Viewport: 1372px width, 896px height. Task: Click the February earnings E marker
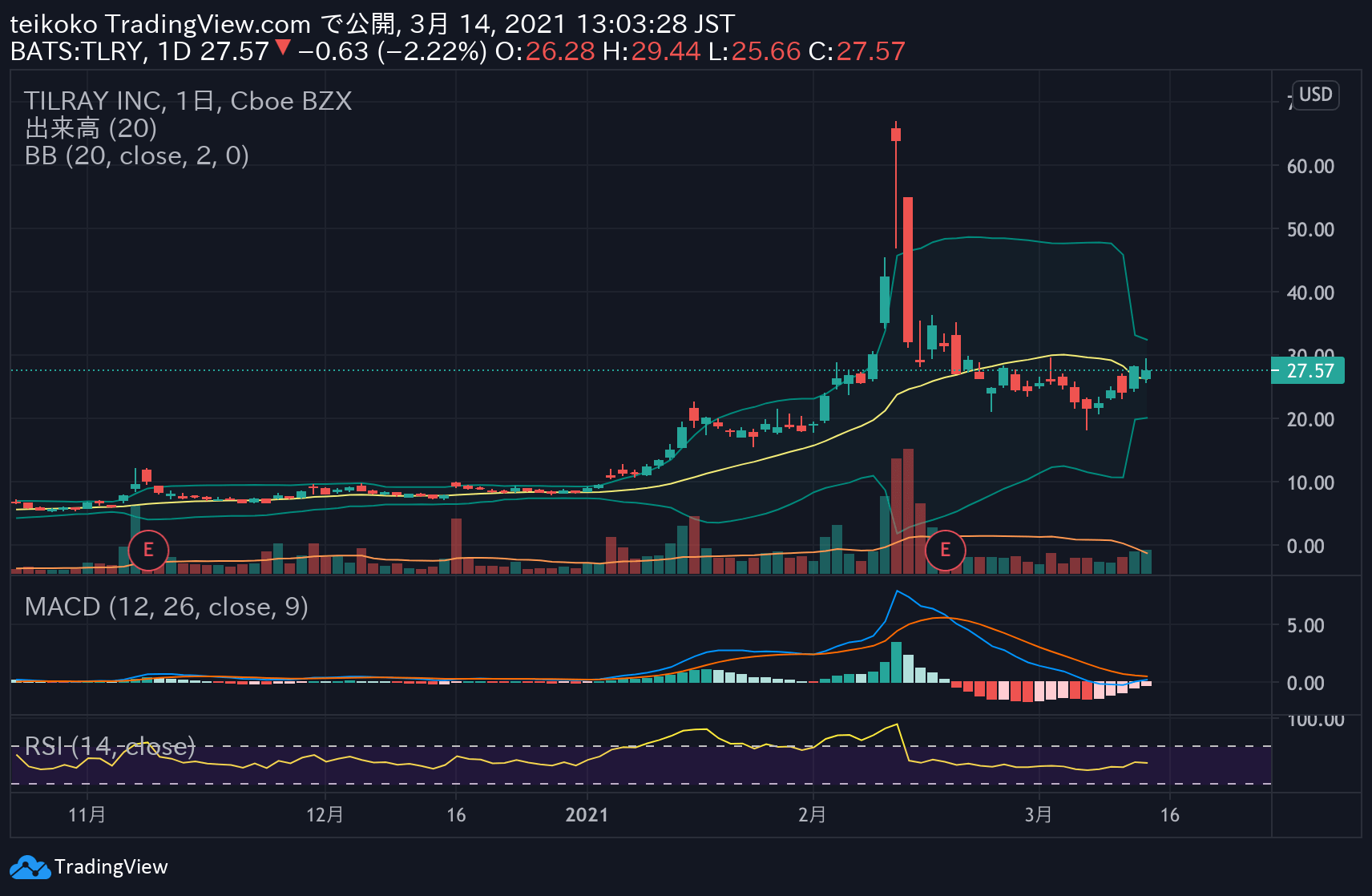946,551
